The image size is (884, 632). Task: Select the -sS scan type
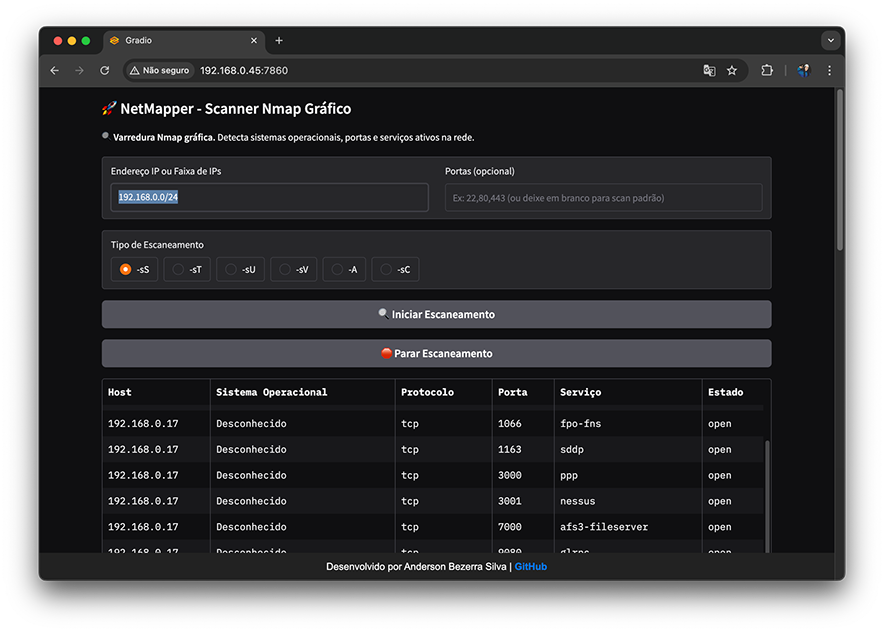click(135, 269)
